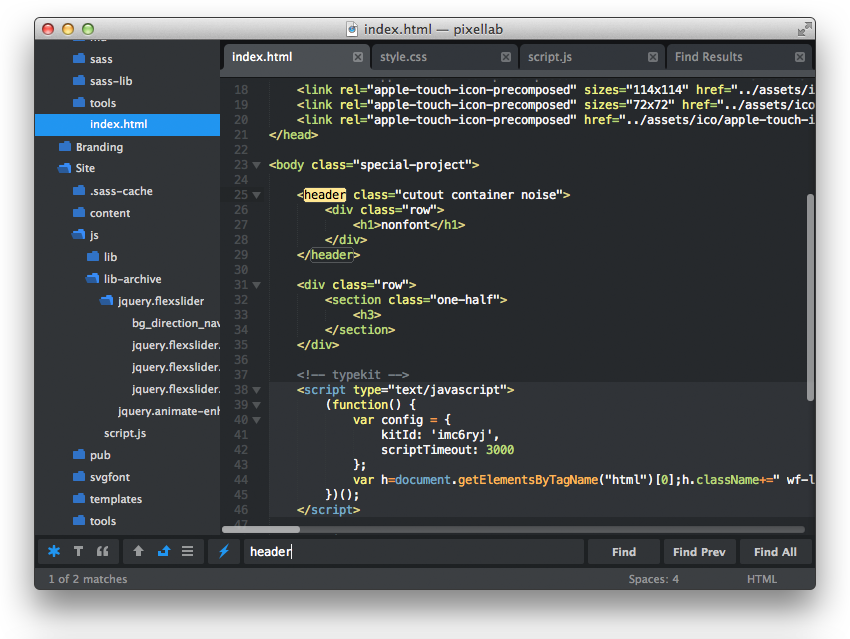This screenshot has width=850, height=639.
Task: Collapse the body tag at line 23
Action: [256, 165]
